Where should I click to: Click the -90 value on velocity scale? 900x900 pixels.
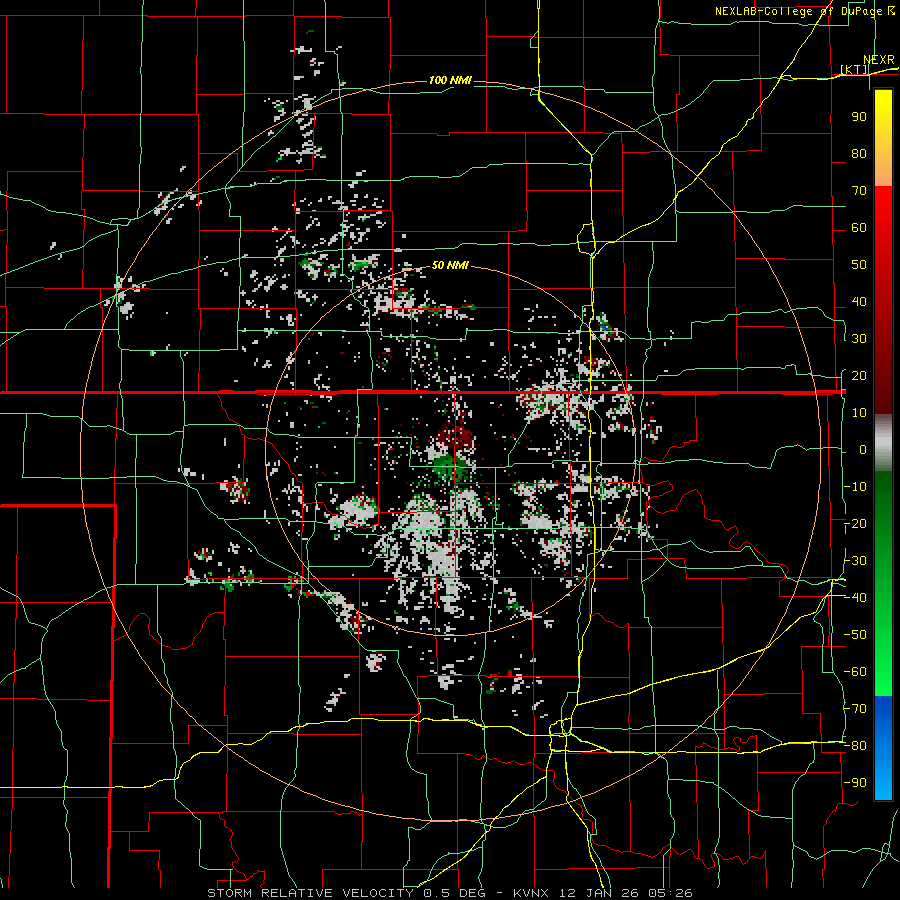coord(855,783)
